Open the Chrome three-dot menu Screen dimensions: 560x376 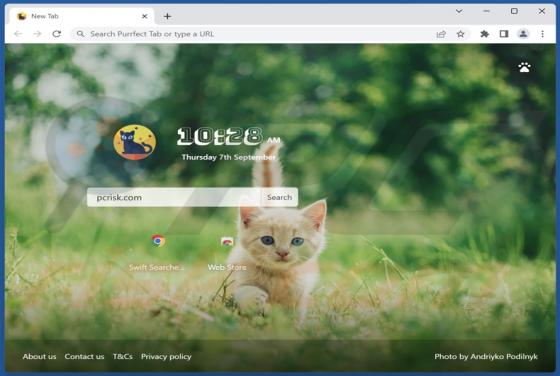point(542,34)
